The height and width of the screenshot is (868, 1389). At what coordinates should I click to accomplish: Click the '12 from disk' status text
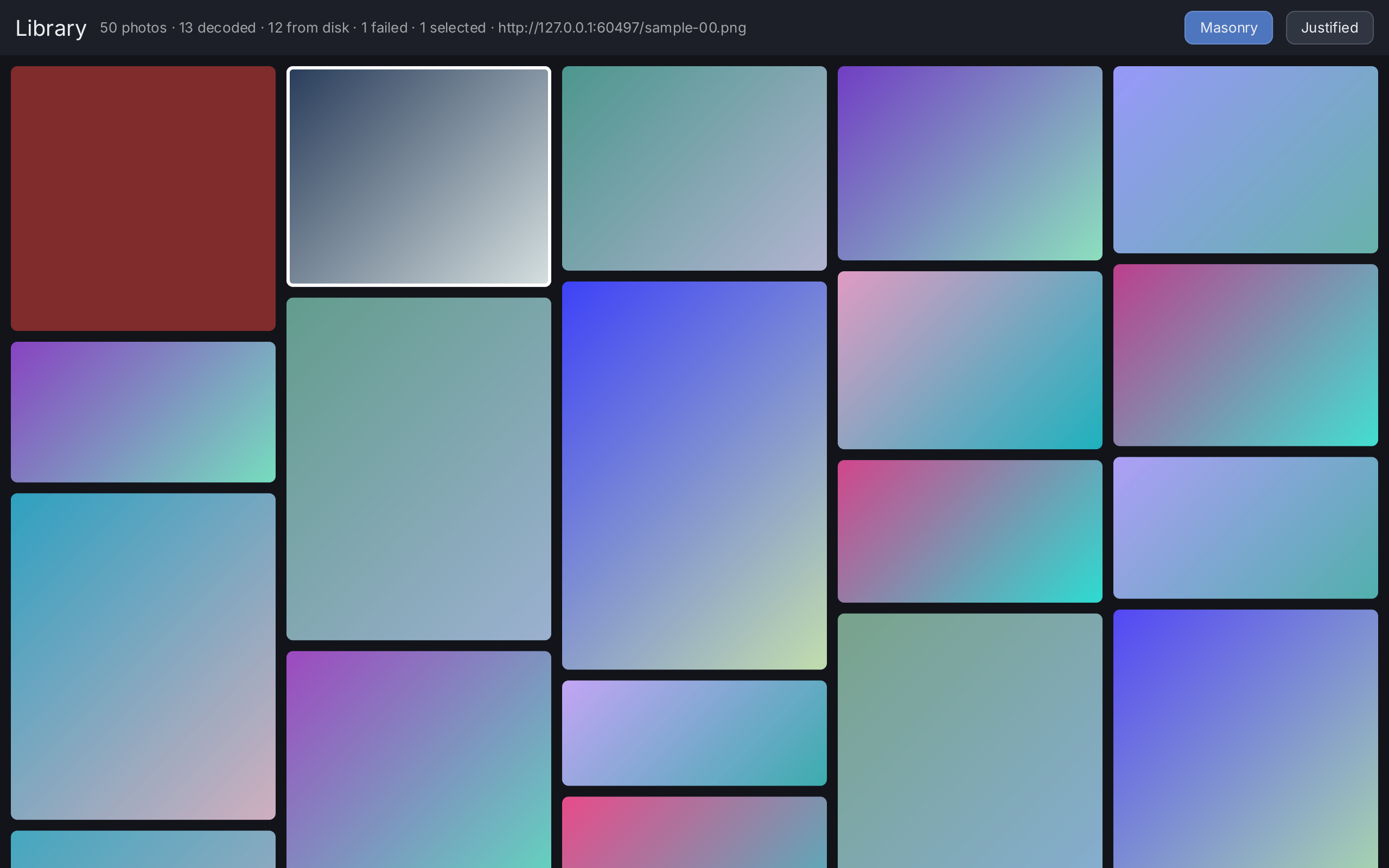308,28
